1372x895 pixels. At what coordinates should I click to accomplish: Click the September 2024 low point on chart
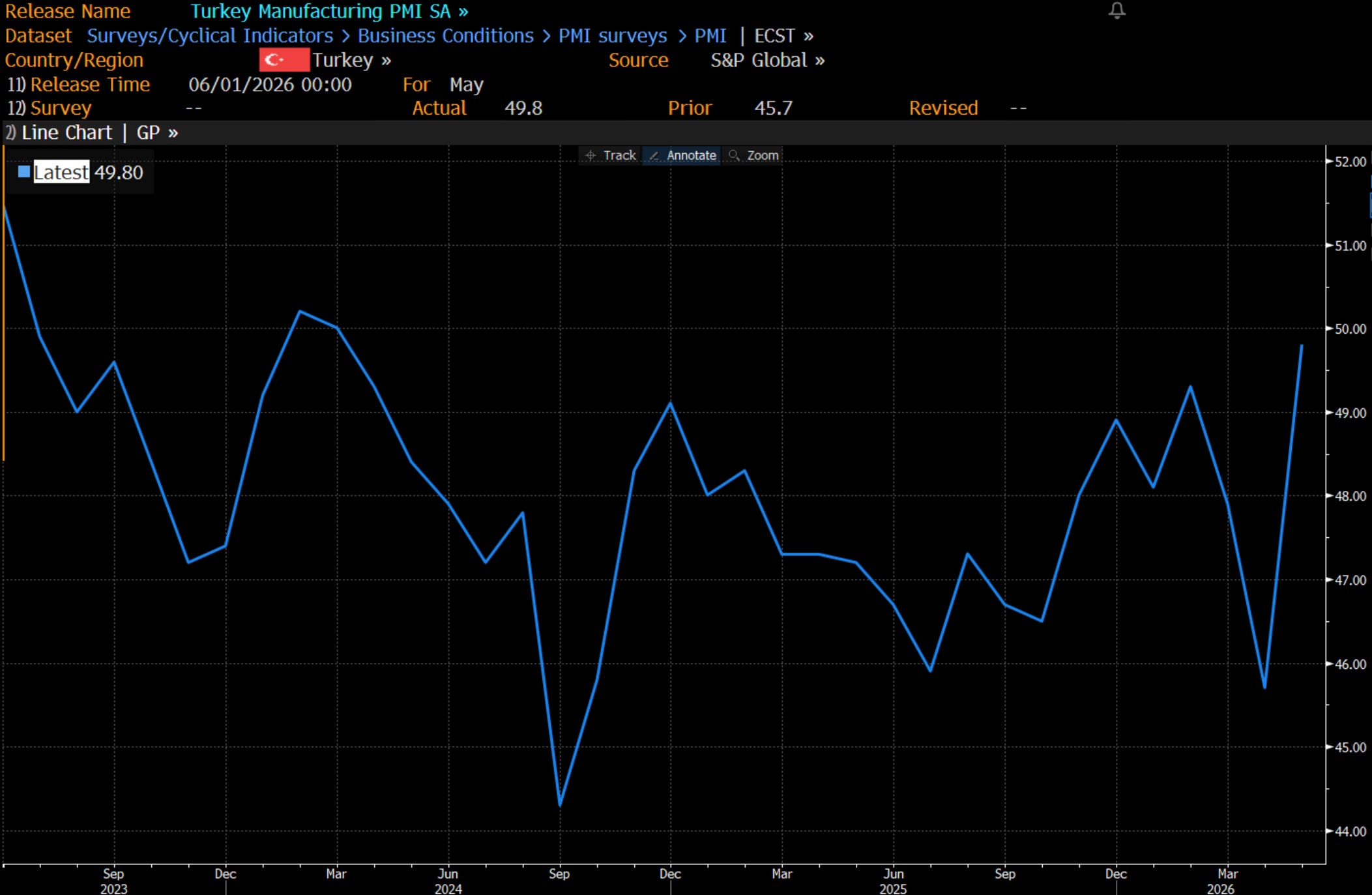(560, 806)
